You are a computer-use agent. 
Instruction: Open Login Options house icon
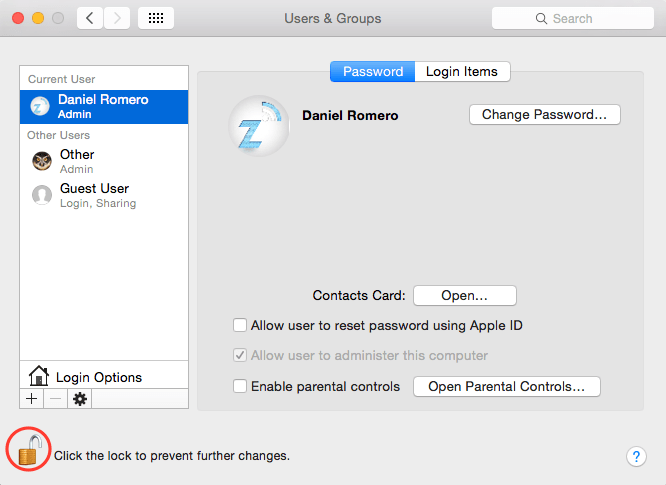coord(39,376)
